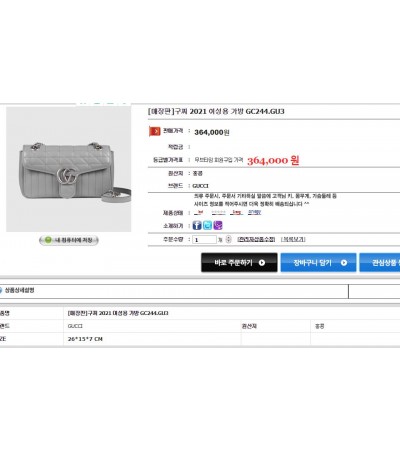Increase order quantity with stepper arrow
400x450 pixels.
pos(228,237)
